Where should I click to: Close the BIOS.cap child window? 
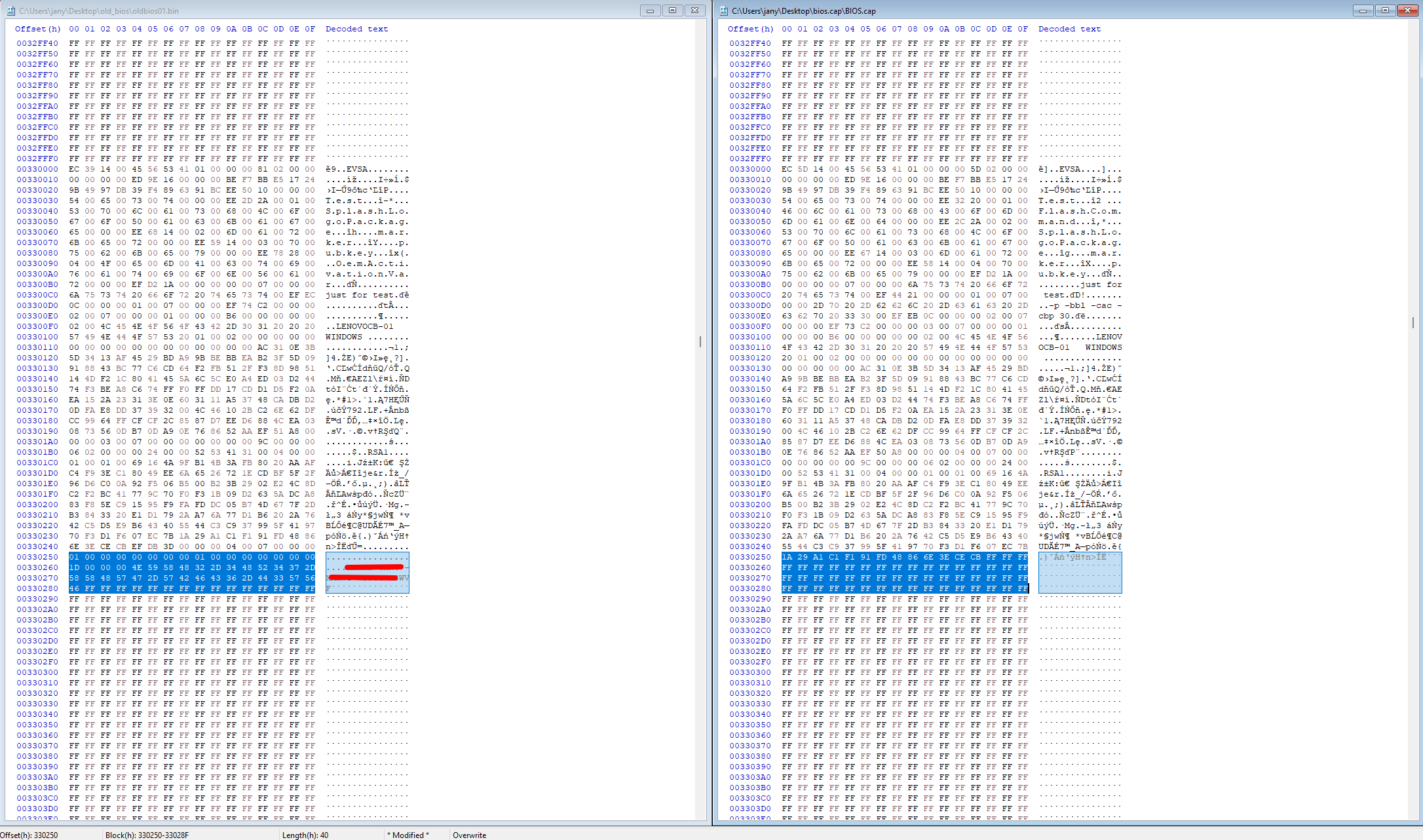tap(1407, 10)
